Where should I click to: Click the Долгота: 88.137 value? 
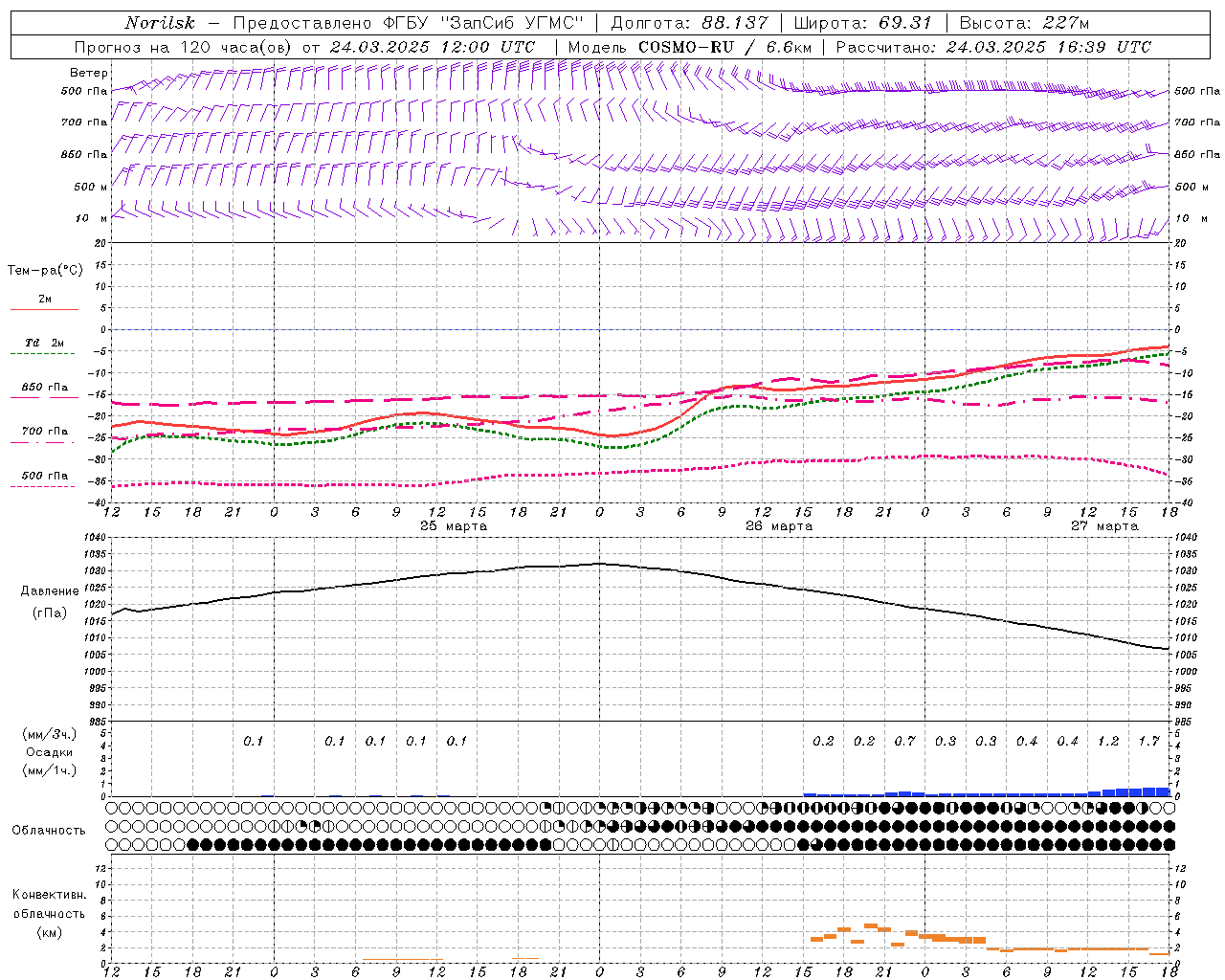click(x=688, y=23)
